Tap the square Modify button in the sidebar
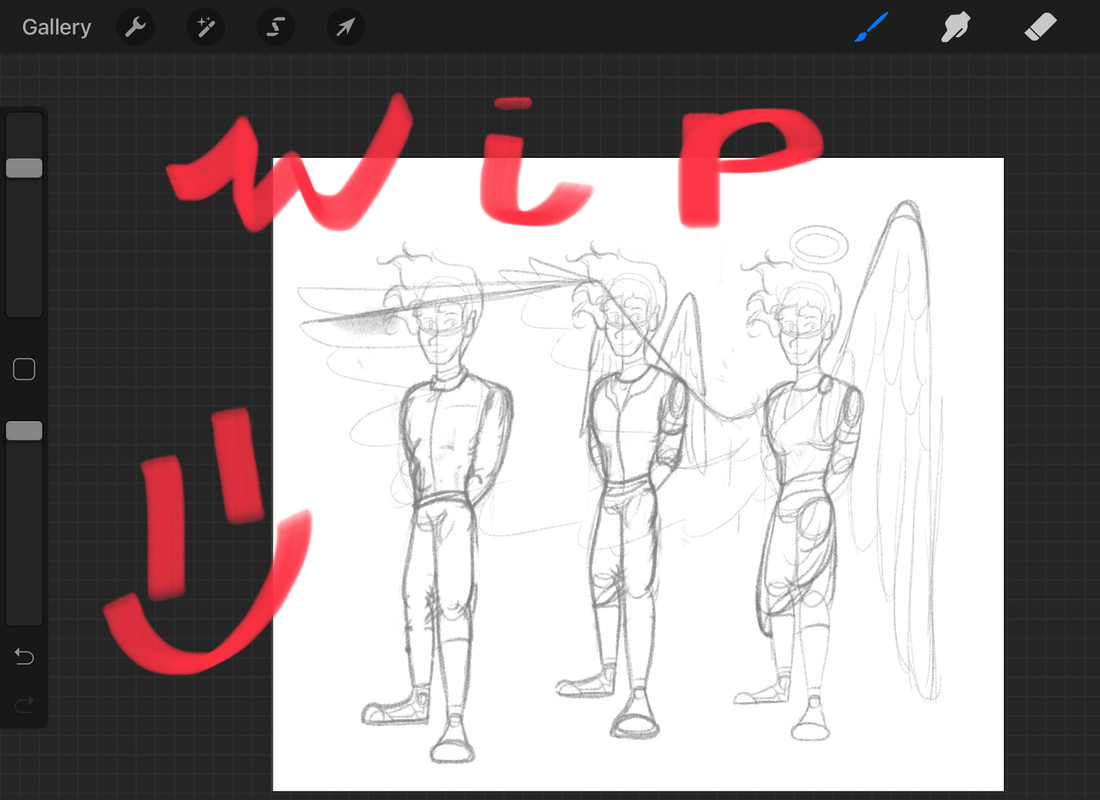 pyautogui.click(x=25, y=369)
